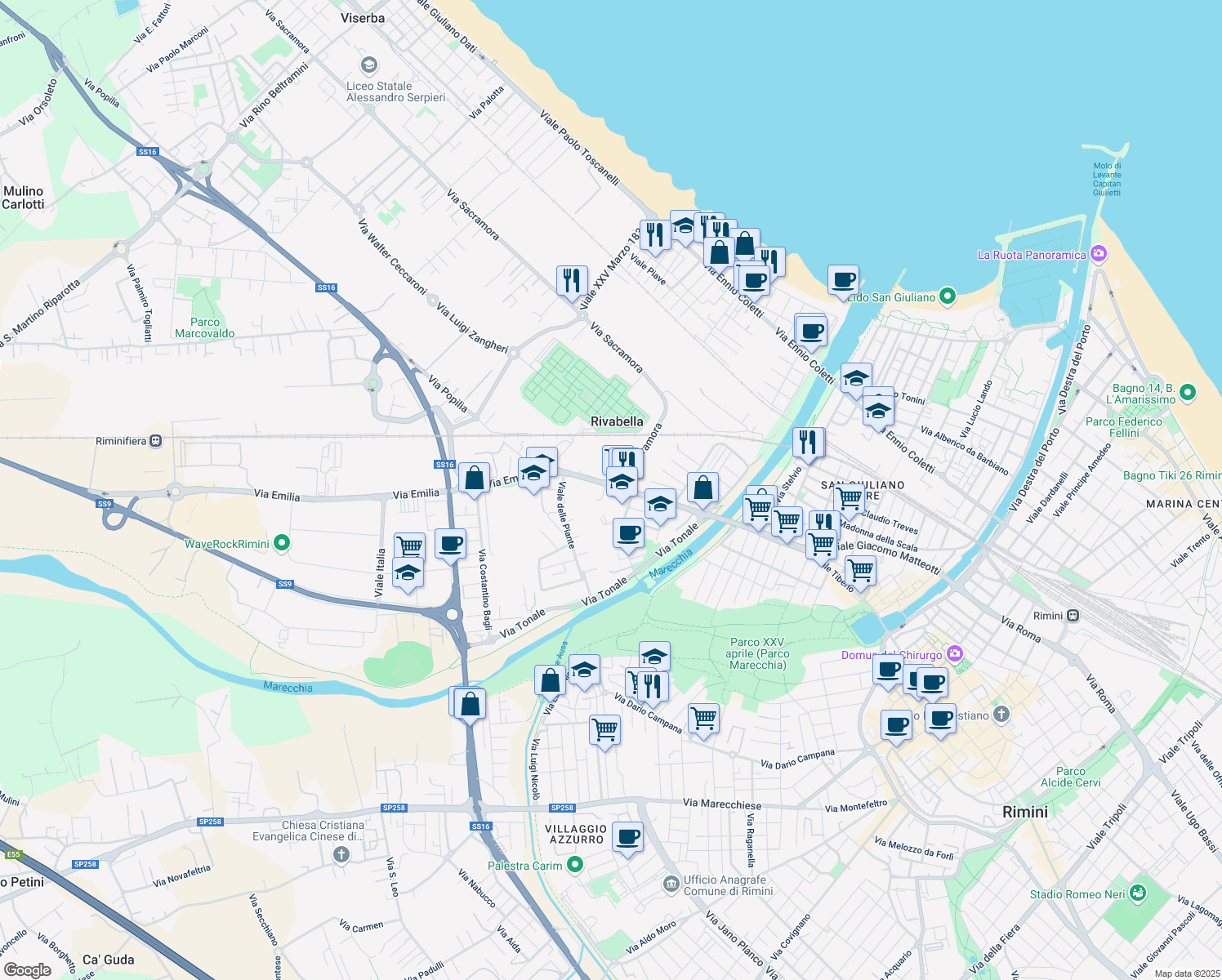The image size is (1222, 980).
Task: Select the coffee marker in Villaggio Azzurro
Action: pyautogui.click(x=627, y=835)
